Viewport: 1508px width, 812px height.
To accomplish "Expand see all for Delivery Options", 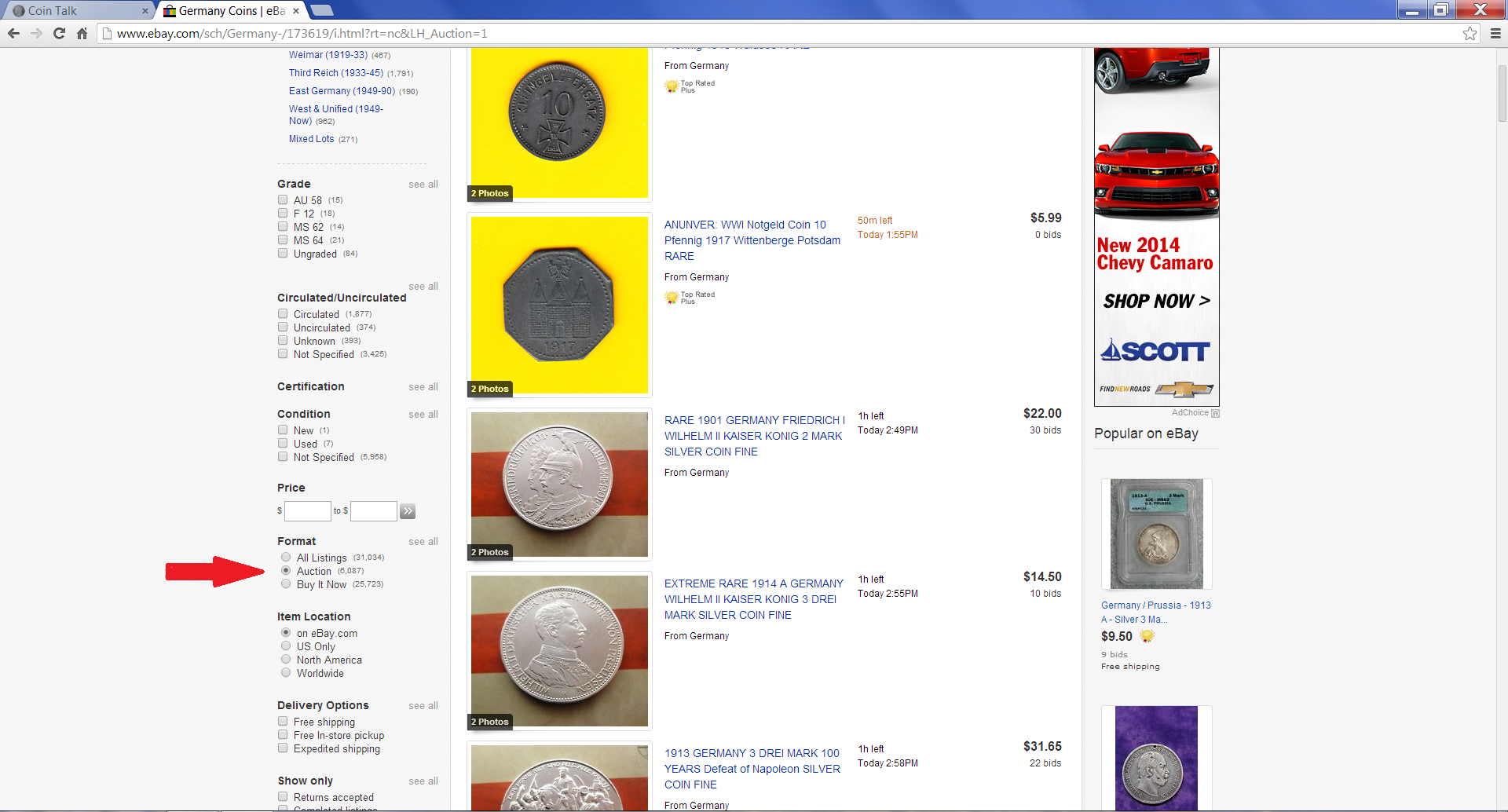I will pos(423,706).
